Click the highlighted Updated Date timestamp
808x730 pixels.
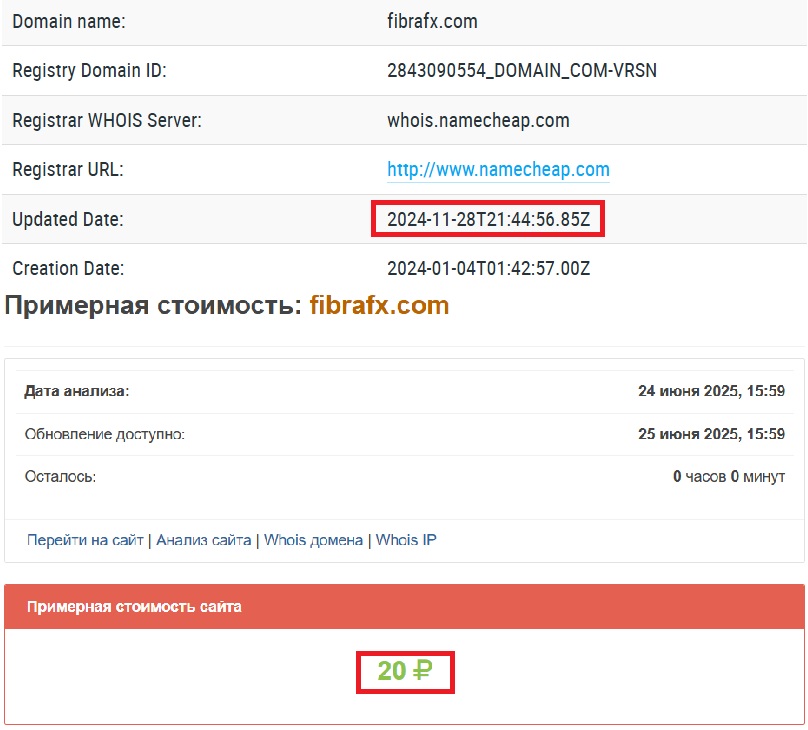point(488,219)
